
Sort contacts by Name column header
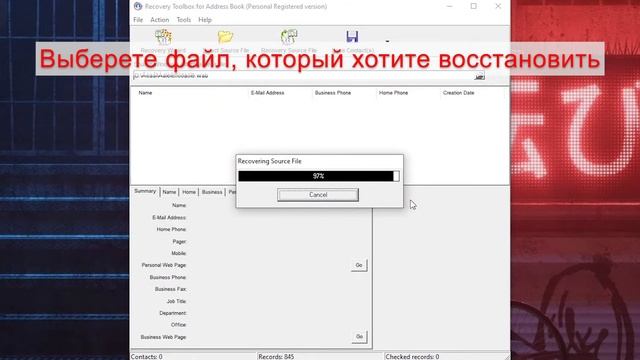pyautogui.click(x=145, y=93)
